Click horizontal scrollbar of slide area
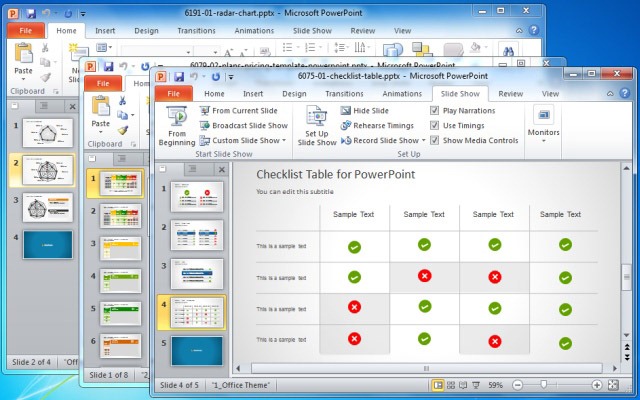Screen dimensions: 640x400 (x=426, y=369)
